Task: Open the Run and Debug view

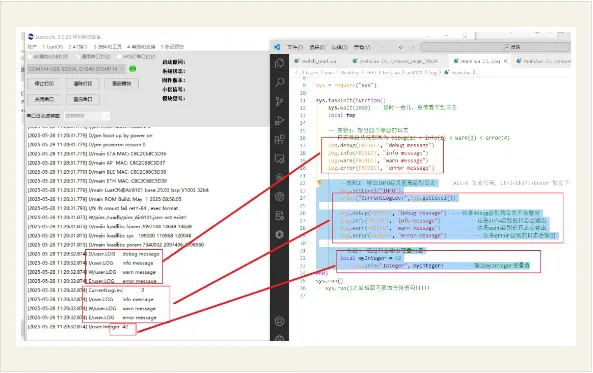Action: pos(279,120)
